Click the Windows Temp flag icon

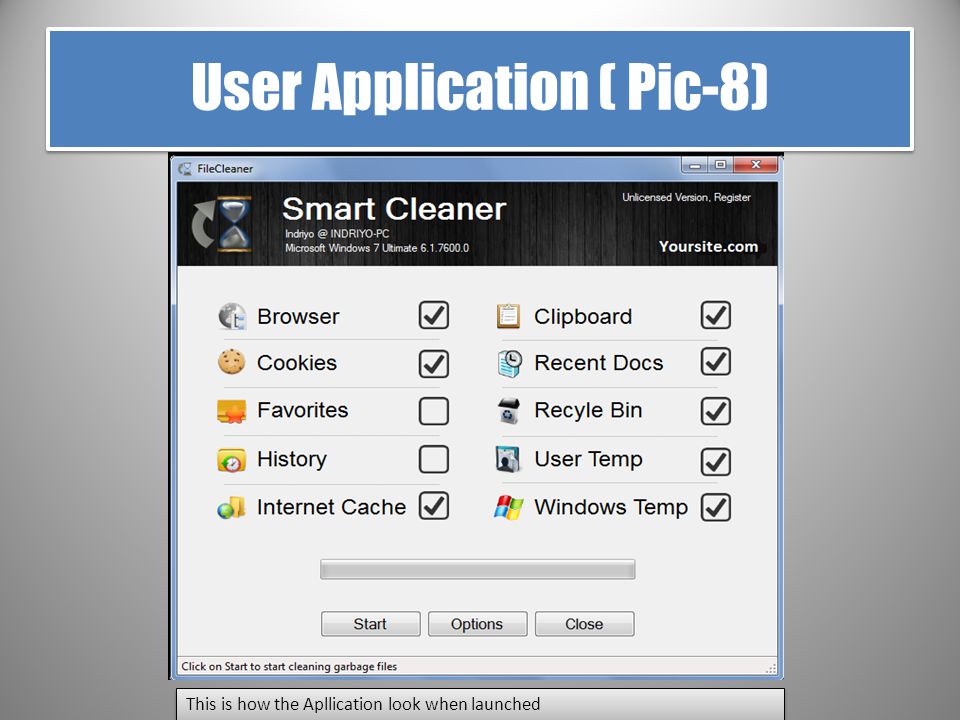tap(509, 507)
